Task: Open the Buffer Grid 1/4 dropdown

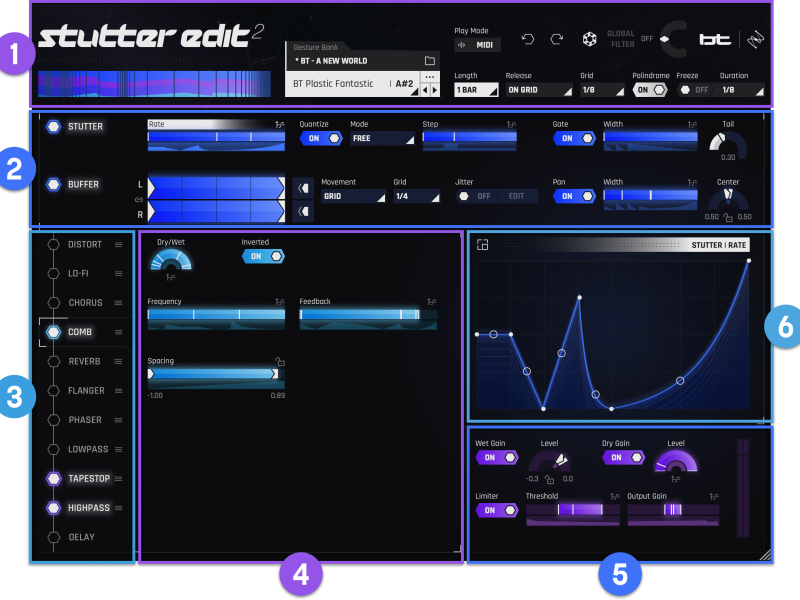Action: click(x=416, y=196)
